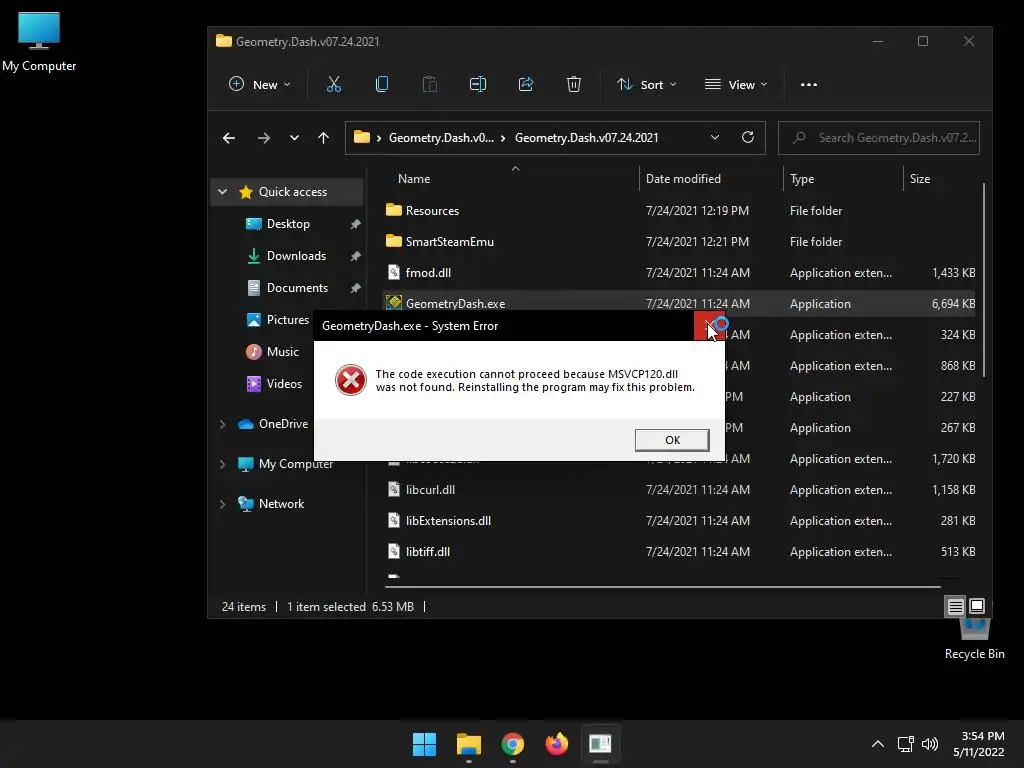1024x768 pixels.
Task: Open the See more three-dots menu
Action: [x=808, y=85]
